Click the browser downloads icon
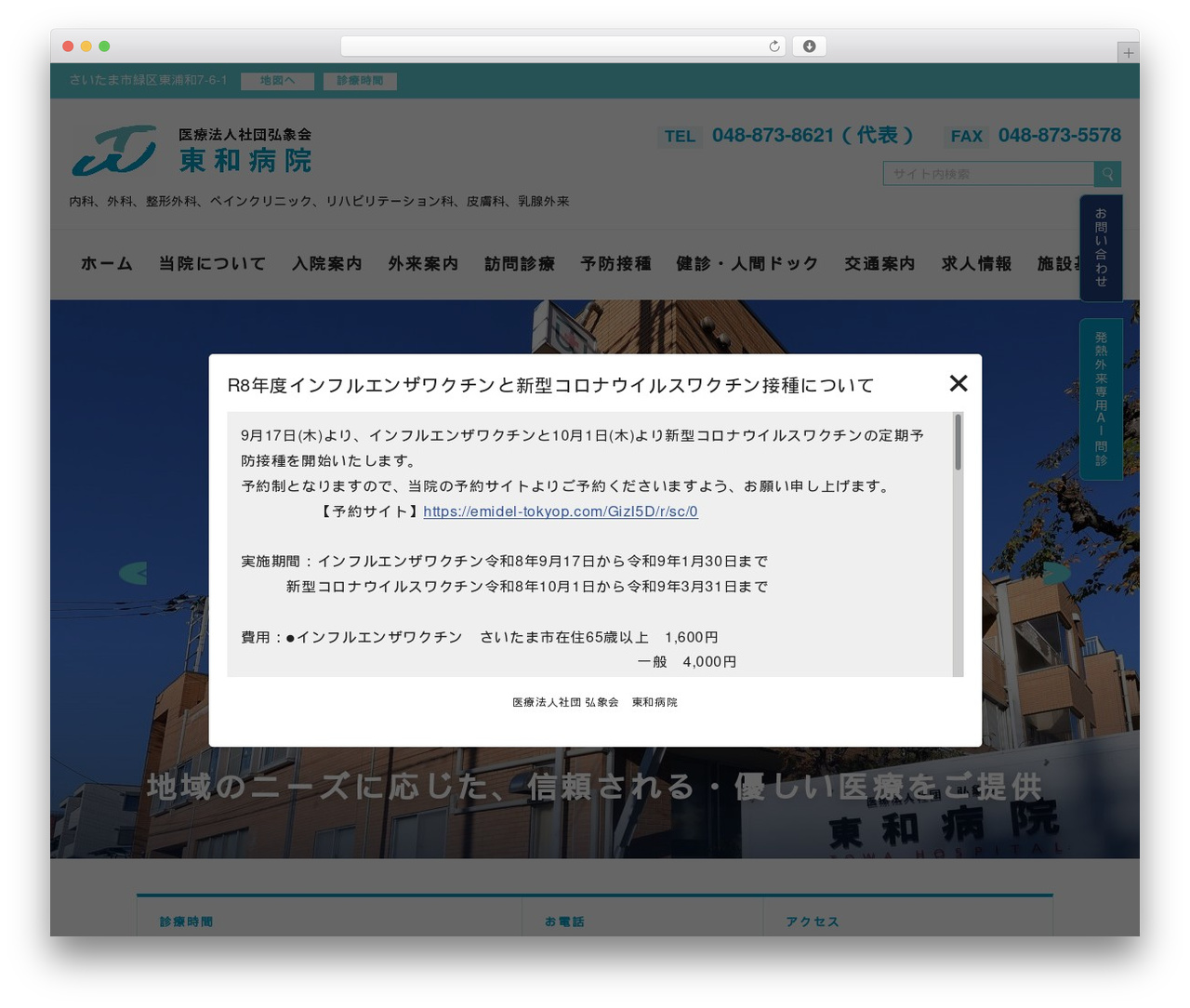Screen dimensions: 1190x1008 pos(809,46)
